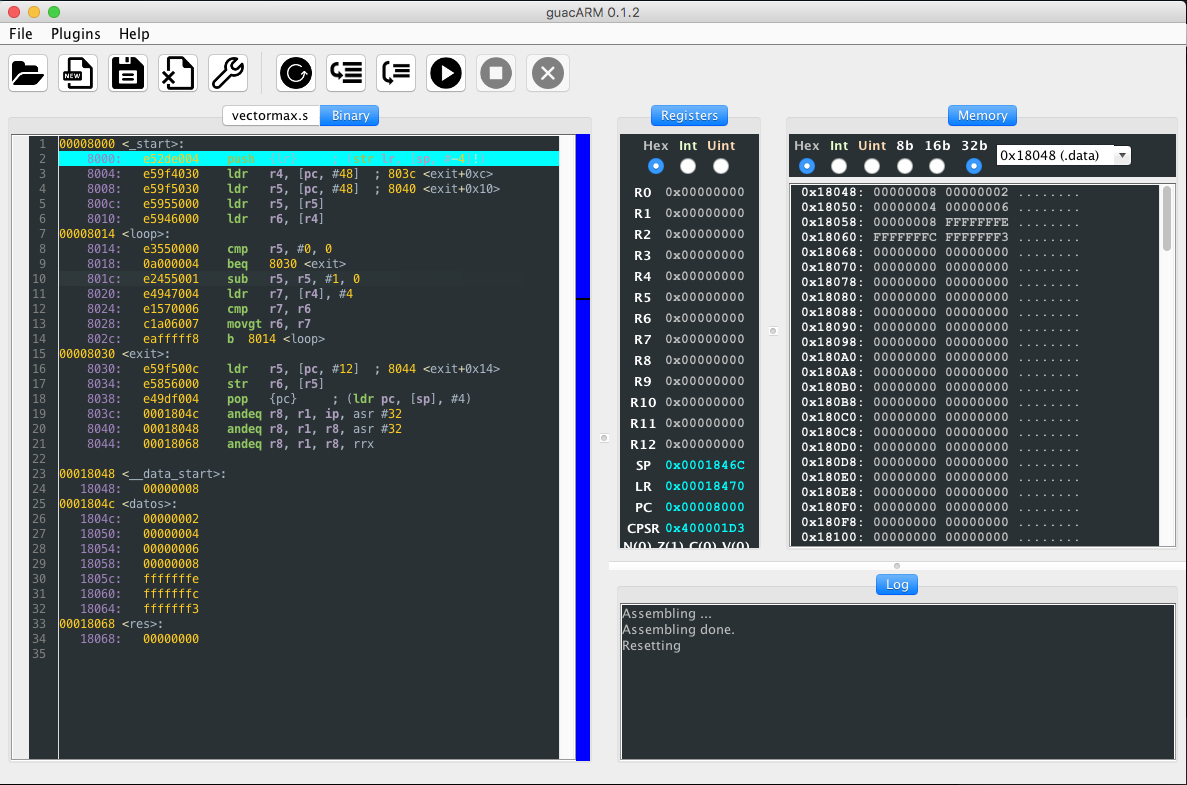Select 16b width in Memory panel
The width and height of the screenshot is (1187, 785).
[937, 166]
